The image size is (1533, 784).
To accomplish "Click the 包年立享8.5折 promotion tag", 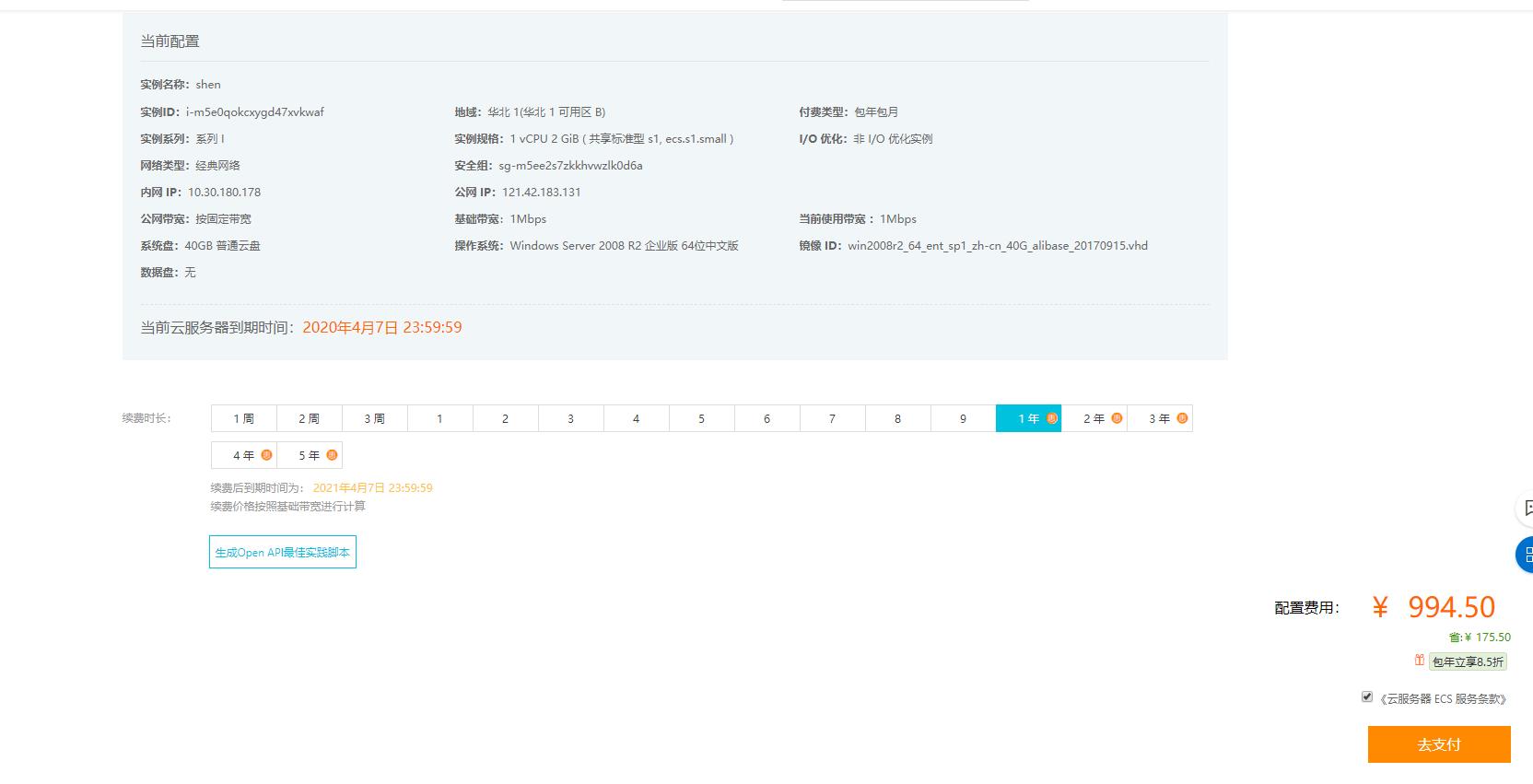I will (1468, 661).
